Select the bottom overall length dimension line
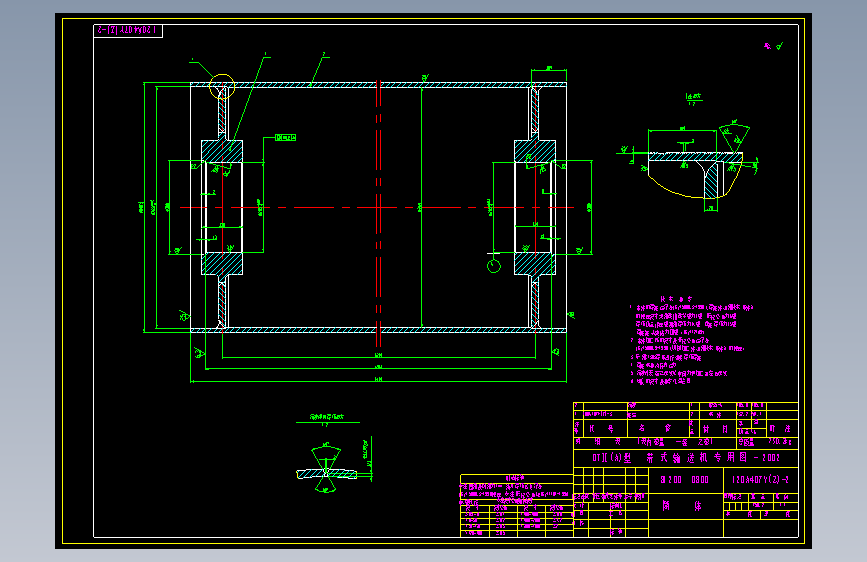Viewport: 867px width, 562px height. click(378, 381)
